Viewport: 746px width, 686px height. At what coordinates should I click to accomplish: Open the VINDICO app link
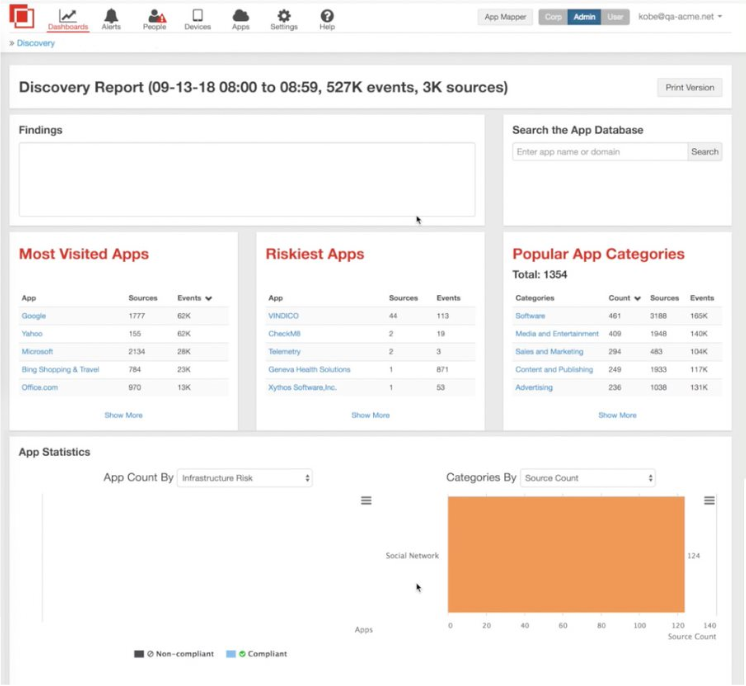click(x=284, y=316)
